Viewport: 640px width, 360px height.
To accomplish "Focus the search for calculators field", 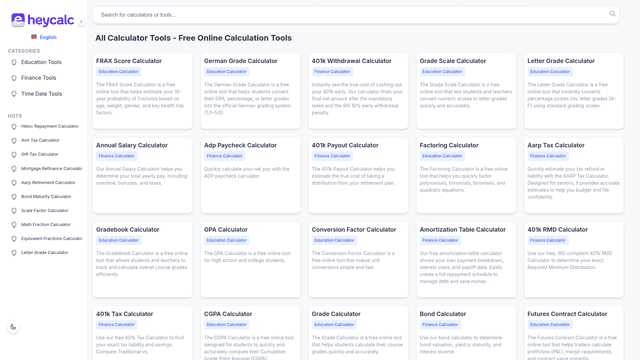I will coord(356,15).
